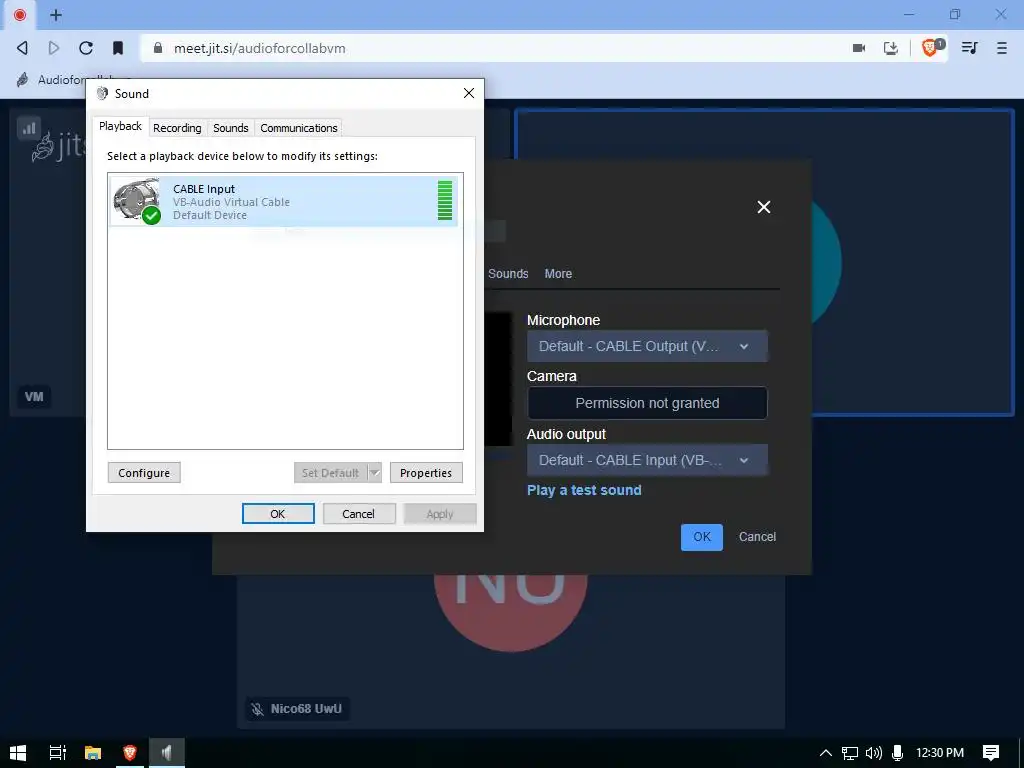This screenshot has height=768, width=1024.
Task: Go forward using the browser forward arrow
Action: 54,48
